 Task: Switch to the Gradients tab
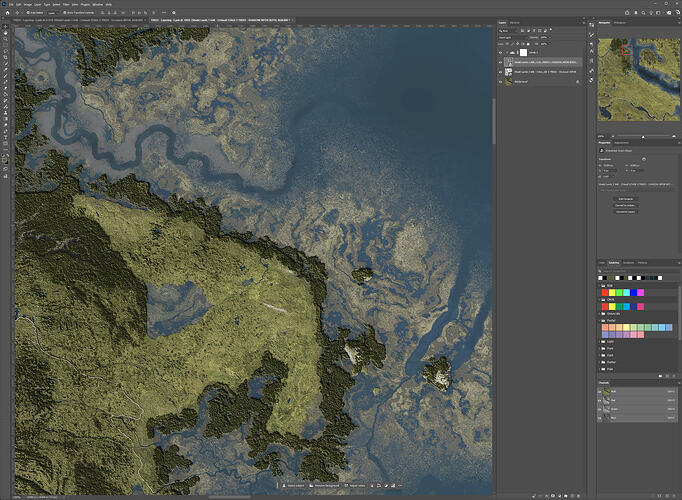(628, 263)
